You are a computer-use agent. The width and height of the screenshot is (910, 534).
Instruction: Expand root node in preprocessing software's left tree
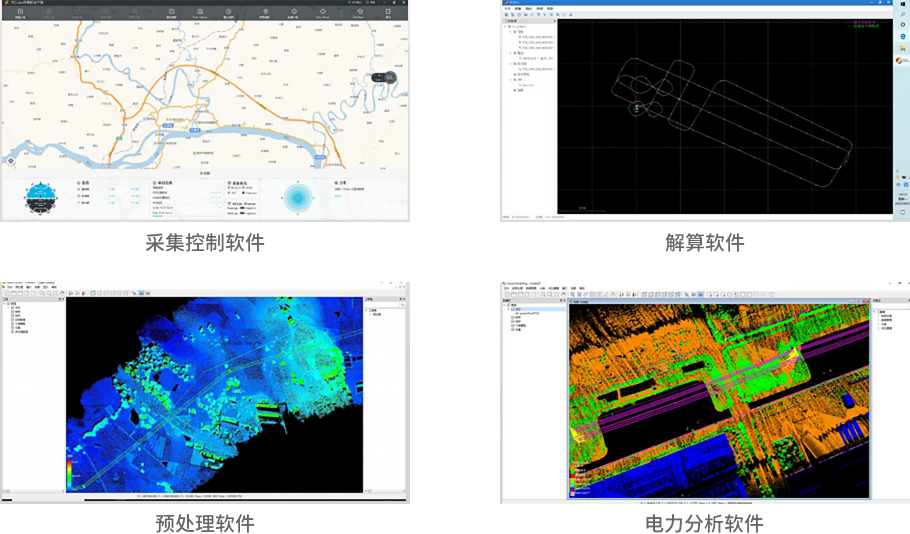coord(6,301)
